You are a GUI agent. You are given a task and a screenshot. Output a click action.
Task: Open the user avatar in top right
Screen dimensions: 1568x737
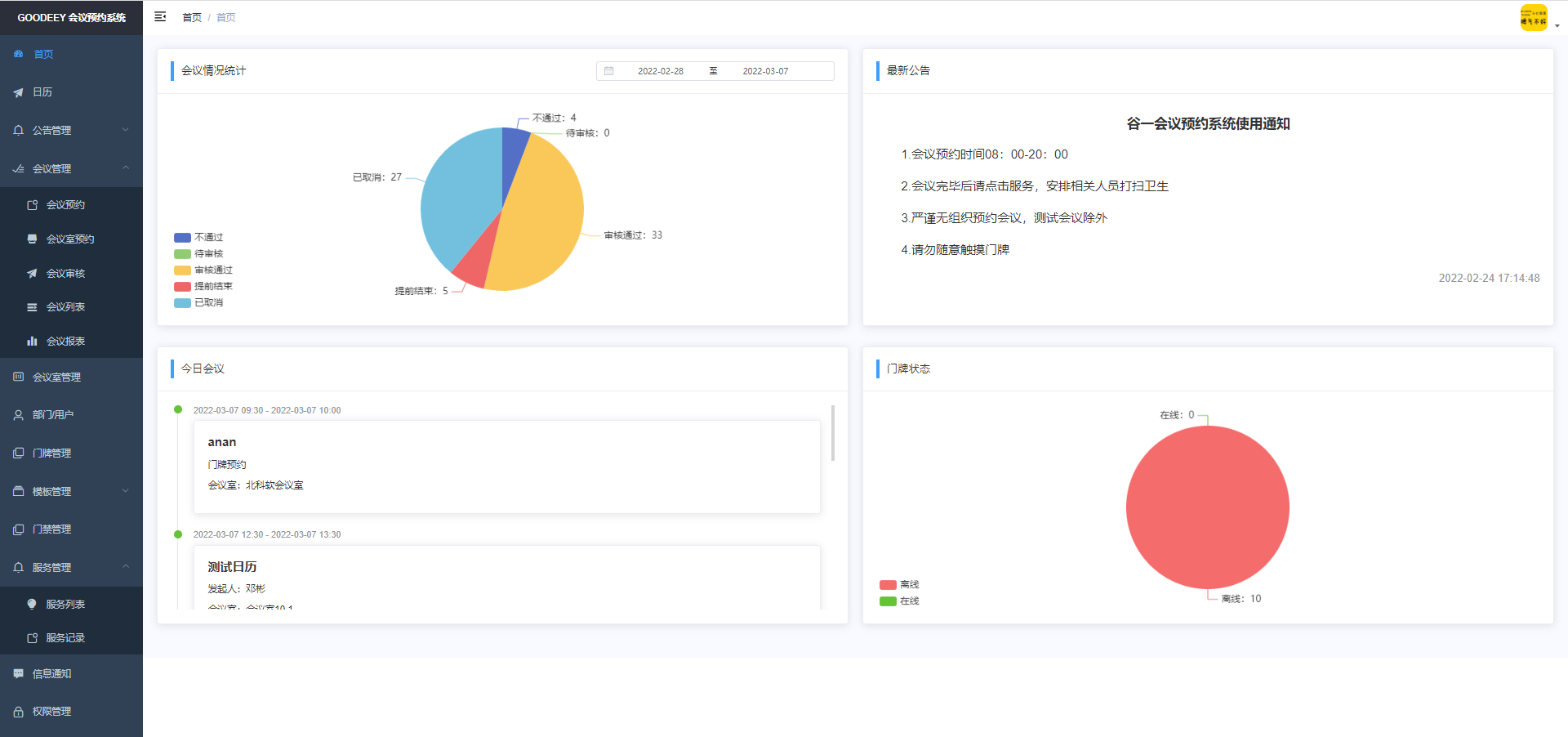point(1534,17)
